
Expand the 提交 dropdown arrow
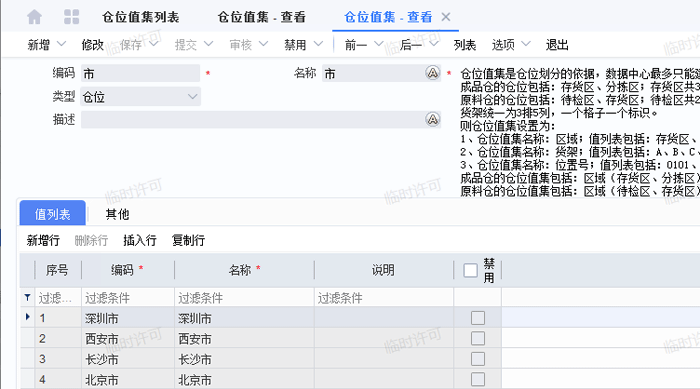pos(208,44)
